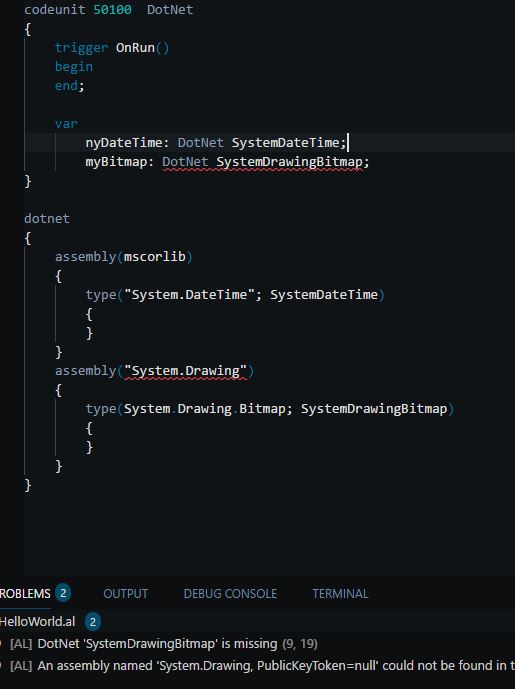
Task: Click the "System.DateTime" type string
Action: point(189,294)
